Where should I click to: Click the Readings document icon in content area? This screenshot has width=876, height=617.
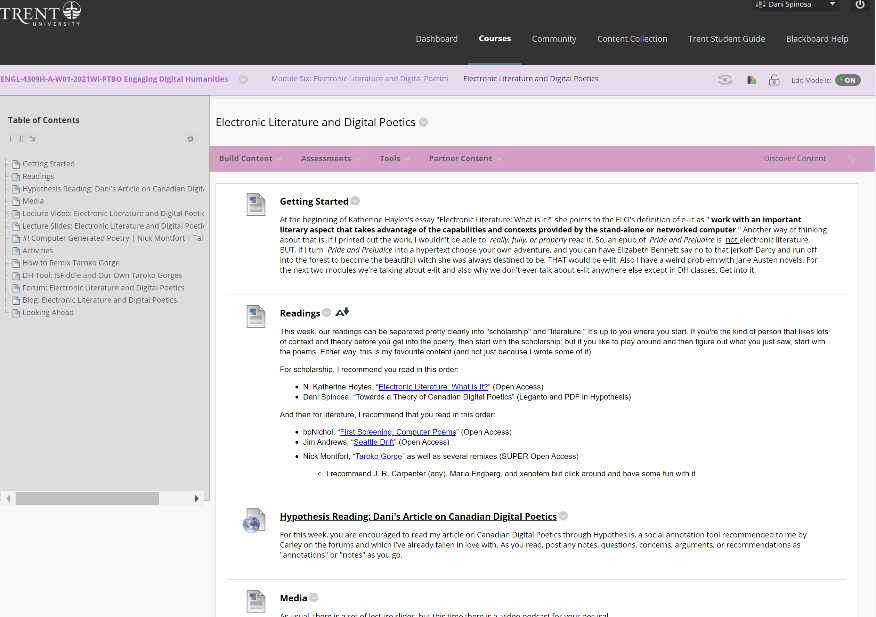coord(256,316)
